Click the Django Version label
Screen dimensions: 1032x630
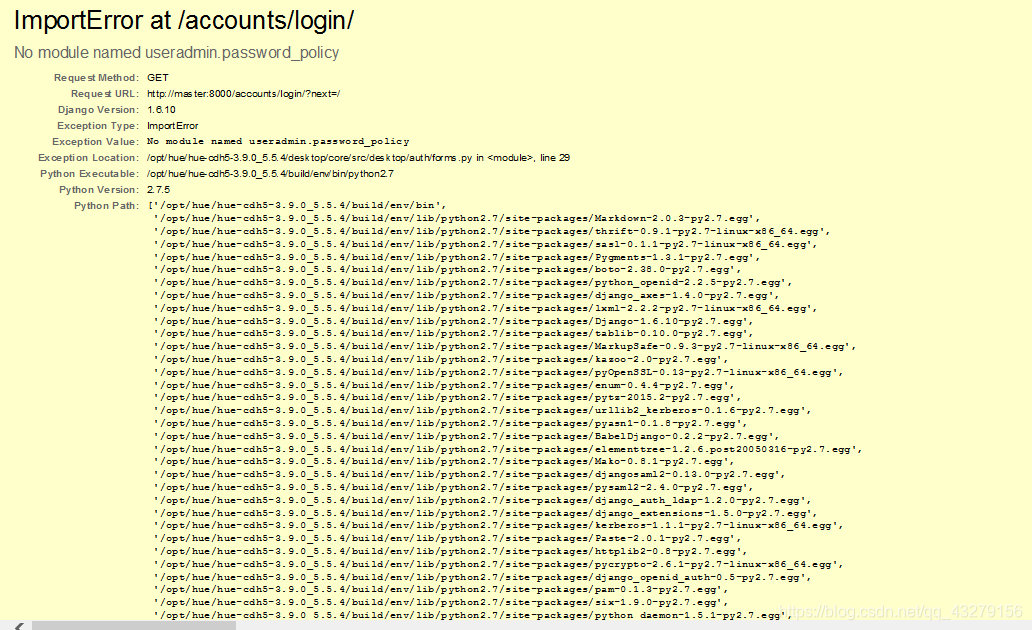point(98,109)
